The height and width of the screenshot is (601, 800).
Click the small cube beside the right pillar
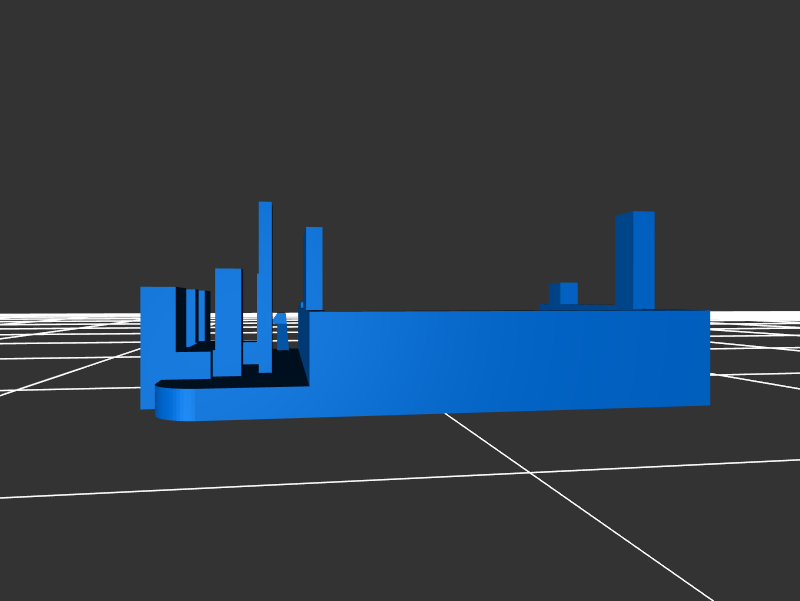(567, 293)
